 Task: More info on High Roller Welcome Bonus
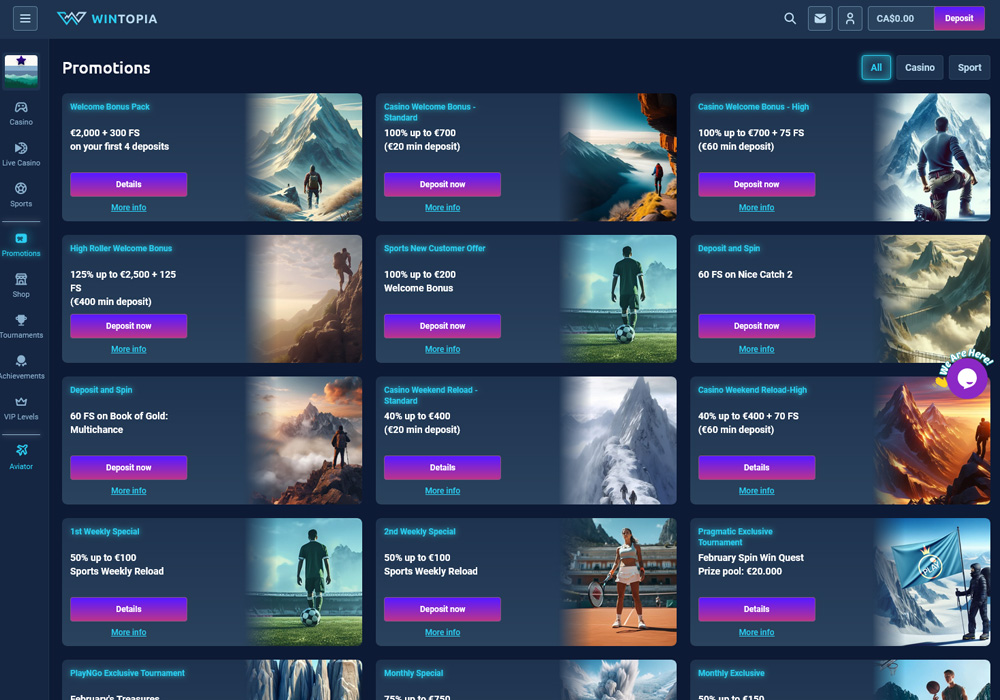tap(129, 349)
